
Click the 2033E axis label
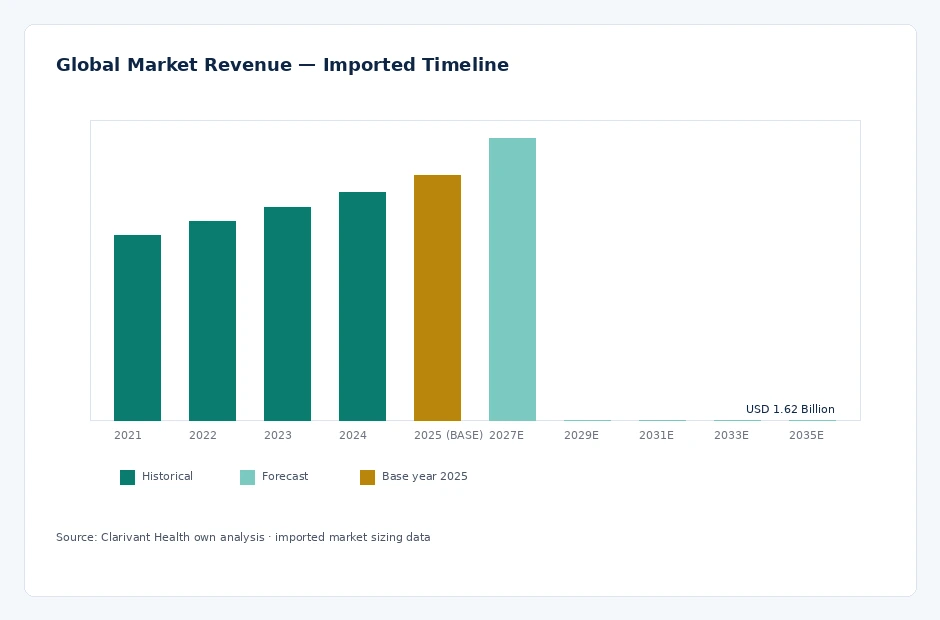[x=731, y=435]
